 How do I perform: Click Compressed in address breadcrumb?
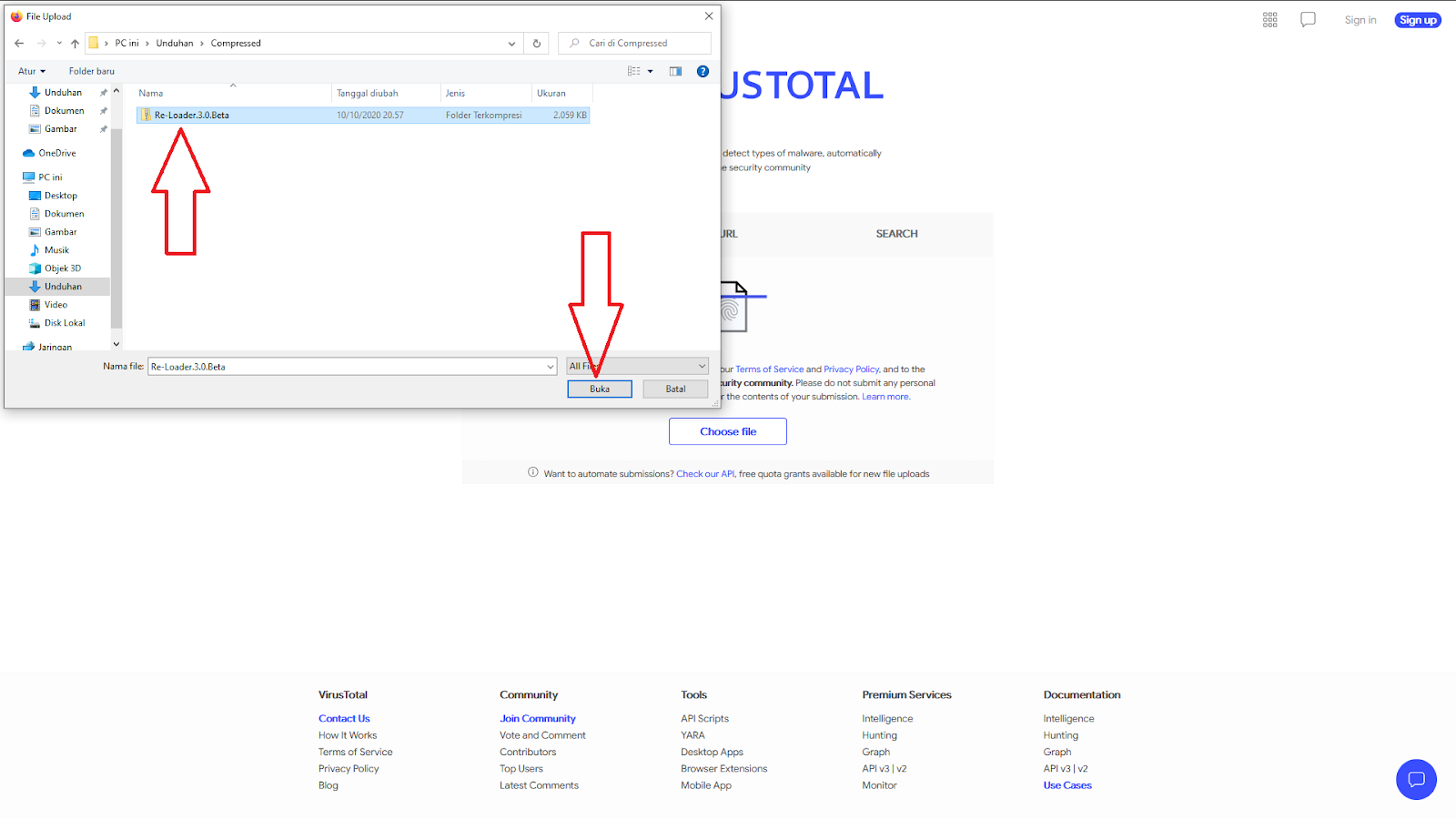point(236,43)
